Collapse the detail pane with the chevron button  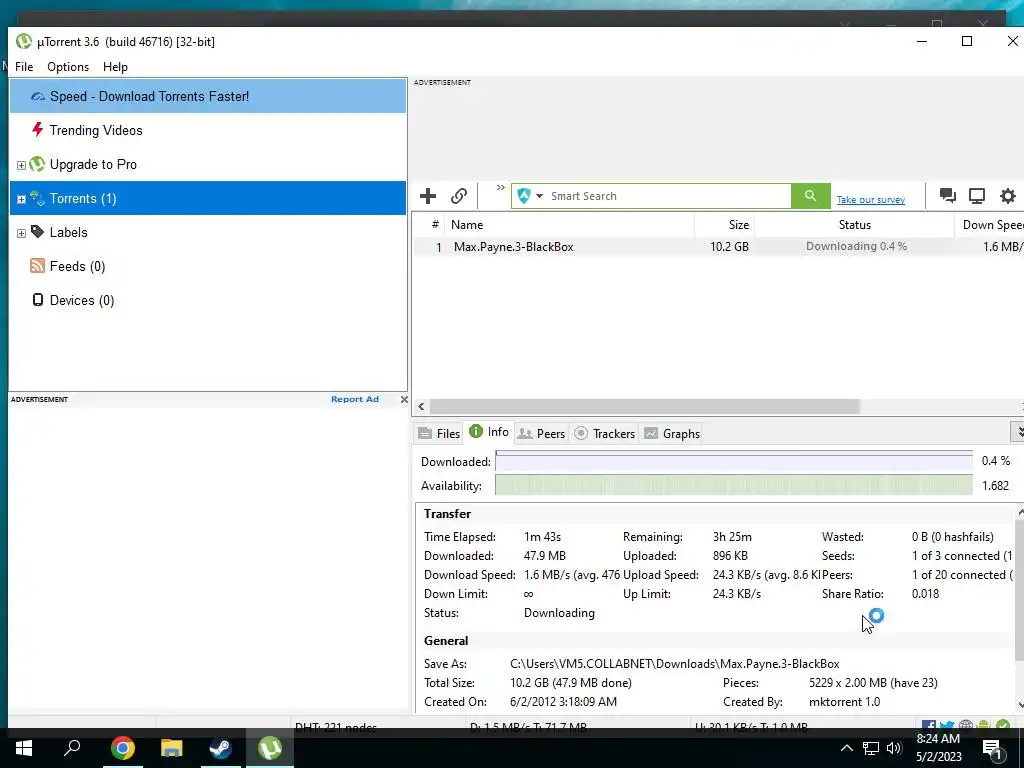1018,432
